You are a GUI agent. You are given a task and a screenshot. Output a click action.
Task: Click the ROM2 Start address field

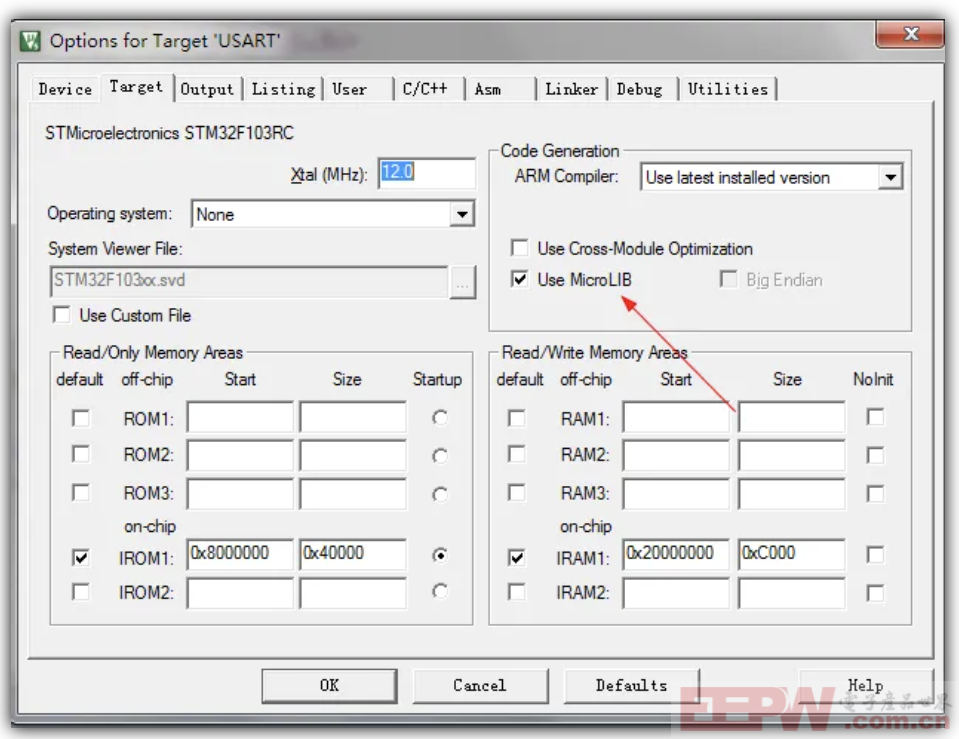click(240, 455)
